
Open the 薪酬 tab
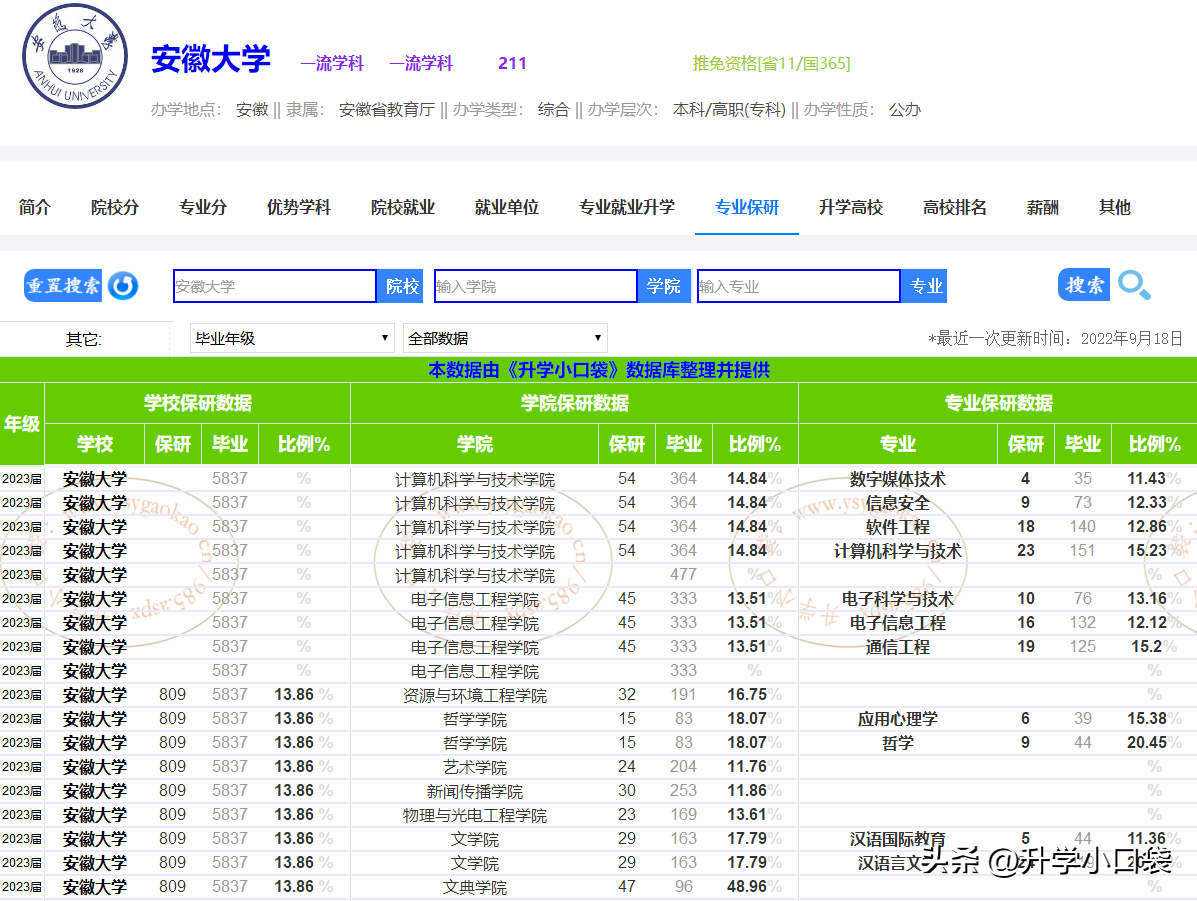tap(1042, 207)
